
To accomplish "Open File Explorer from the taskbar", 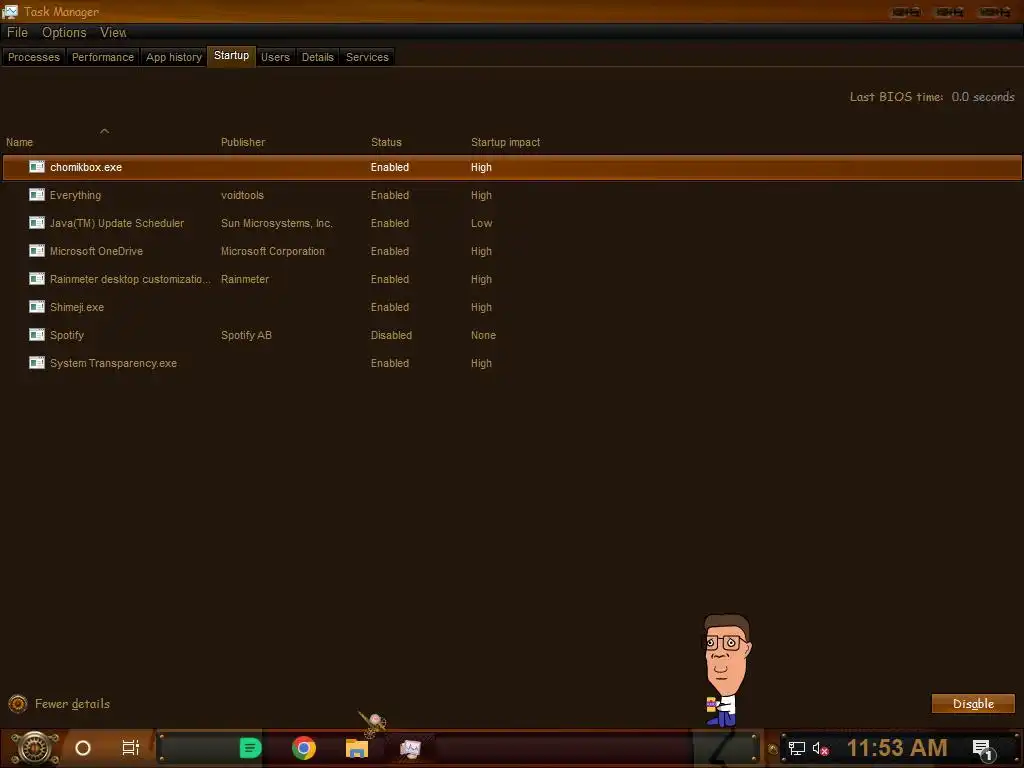I will pos(357,748).
